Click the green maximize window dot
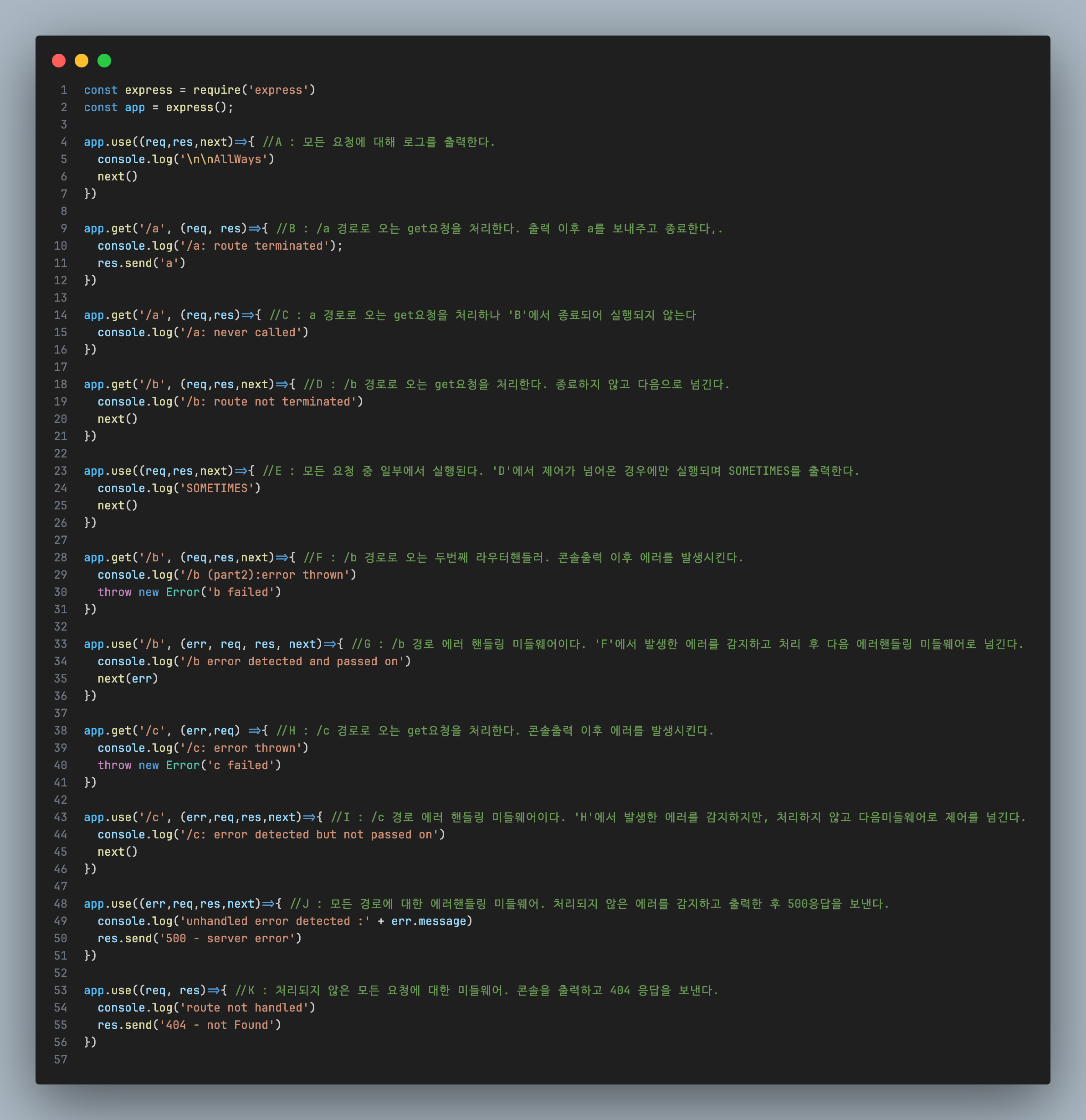This screenshot has width=1086, height=1120. click(104, 61)
